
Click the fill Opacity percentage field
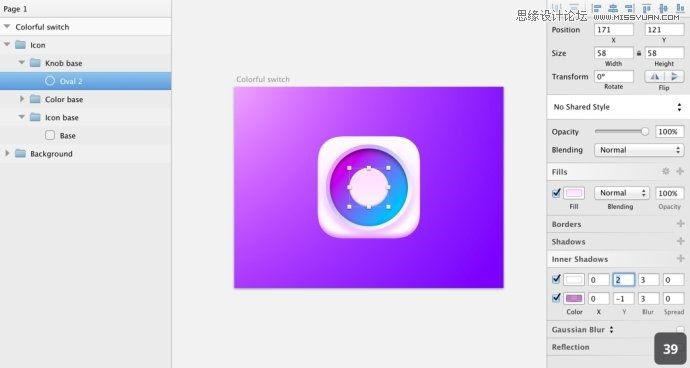(669, 193)
